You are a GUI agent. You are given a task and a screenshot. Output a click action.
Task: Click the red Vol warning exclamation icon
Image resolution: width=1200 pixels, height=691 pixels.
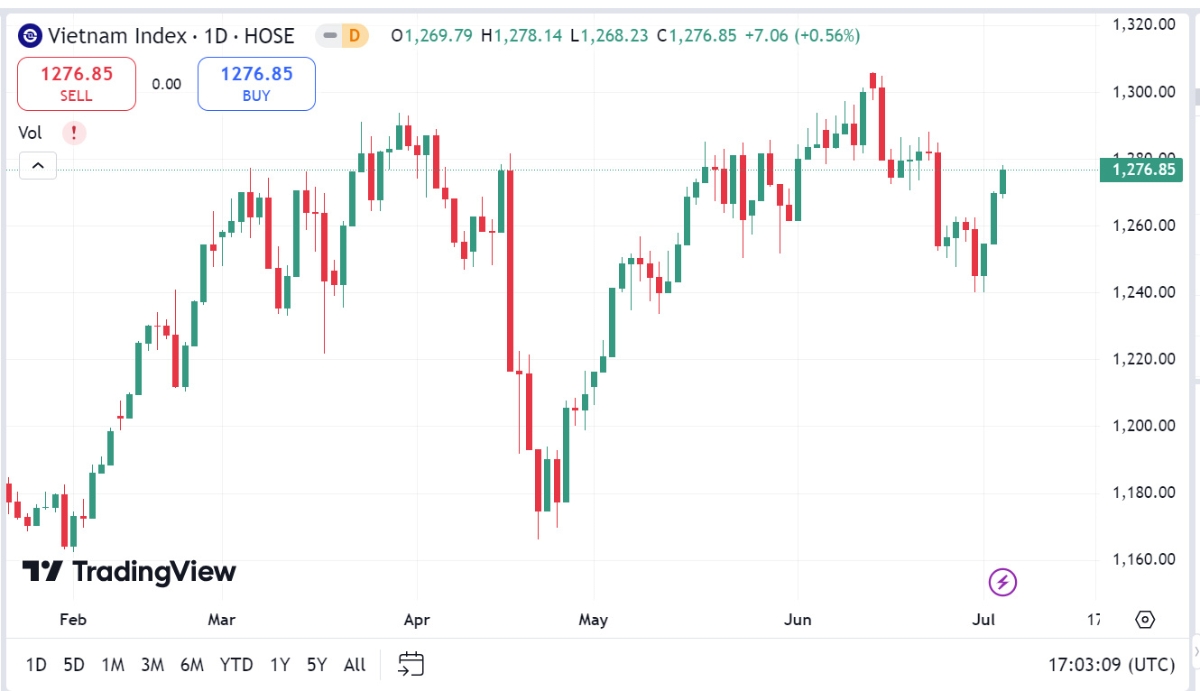(x=74, y=132)
